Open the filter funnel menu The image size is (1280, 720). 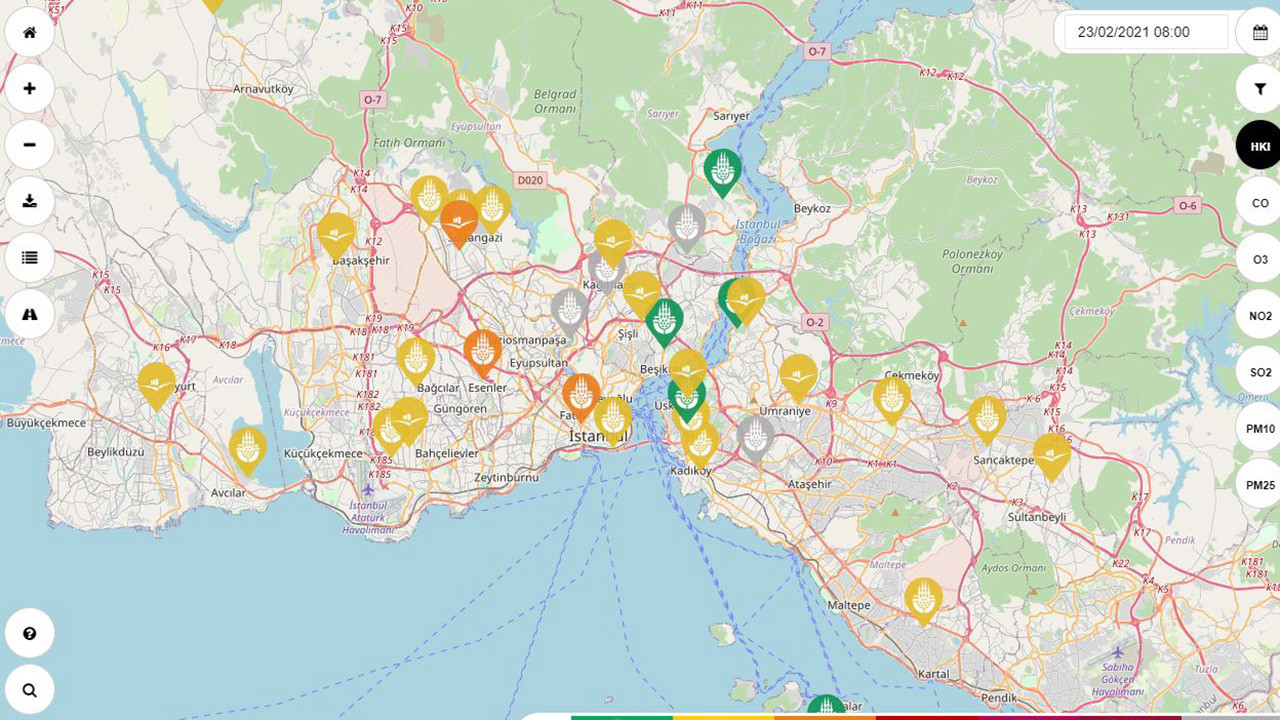click(1260, 89)
